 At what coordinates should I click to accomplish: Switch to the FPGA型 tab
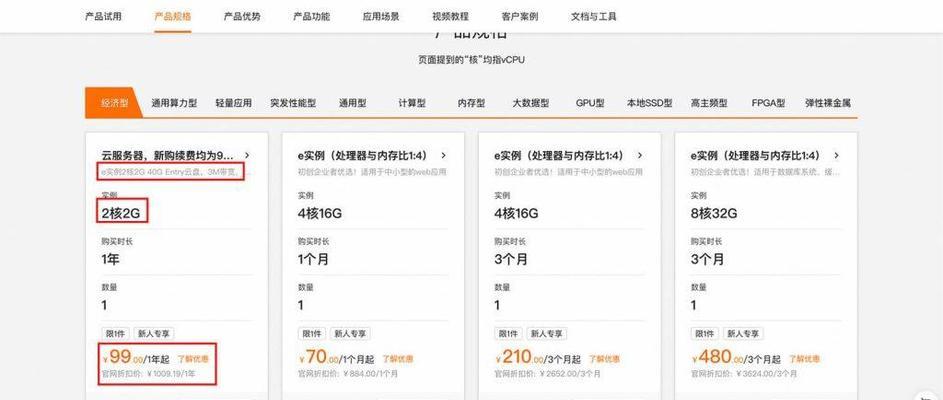(x=768, y=103)
